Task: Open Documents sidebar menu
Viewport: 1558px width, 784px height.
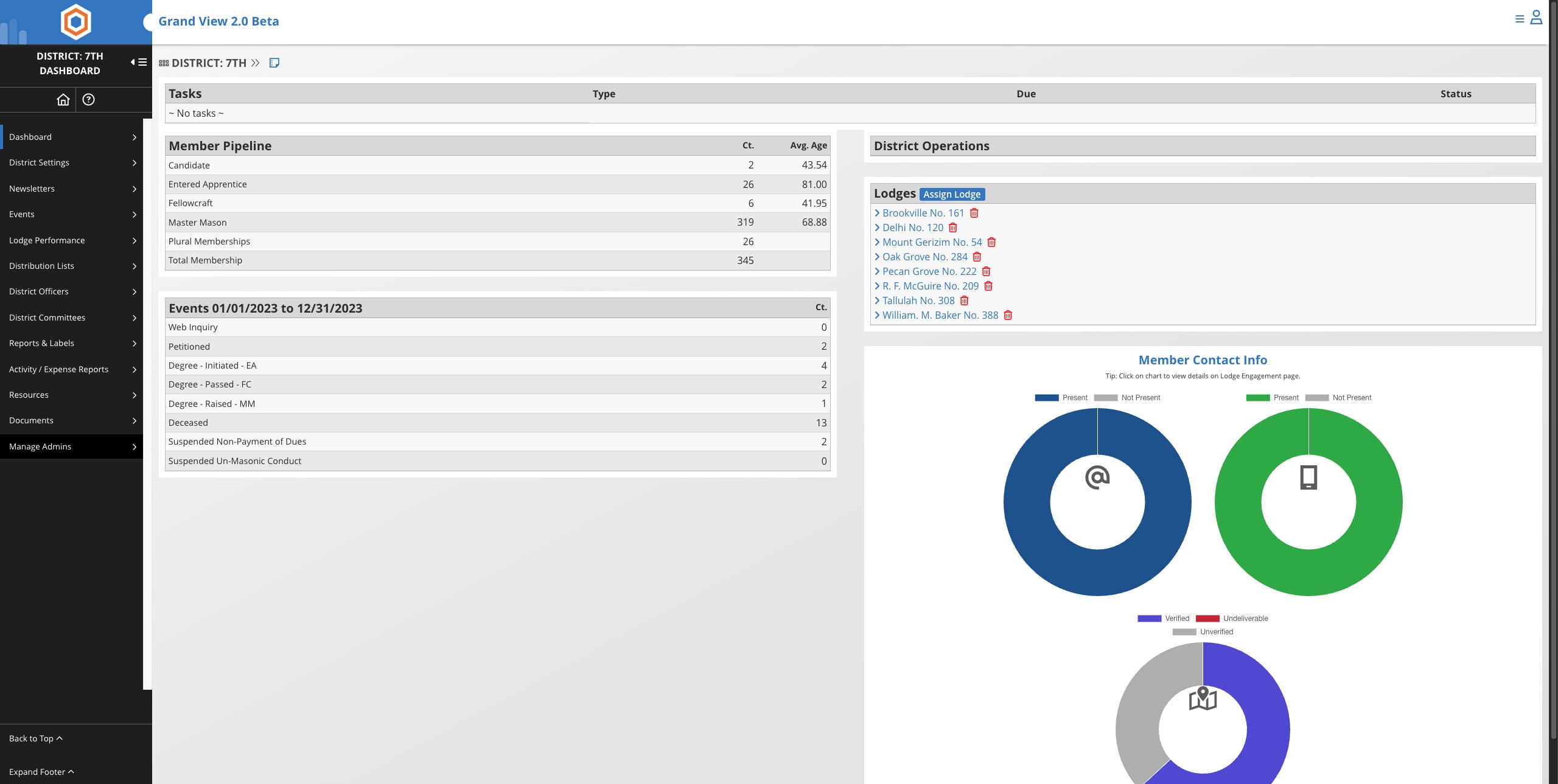Action: pyautogui.click(x=71, y=420)
